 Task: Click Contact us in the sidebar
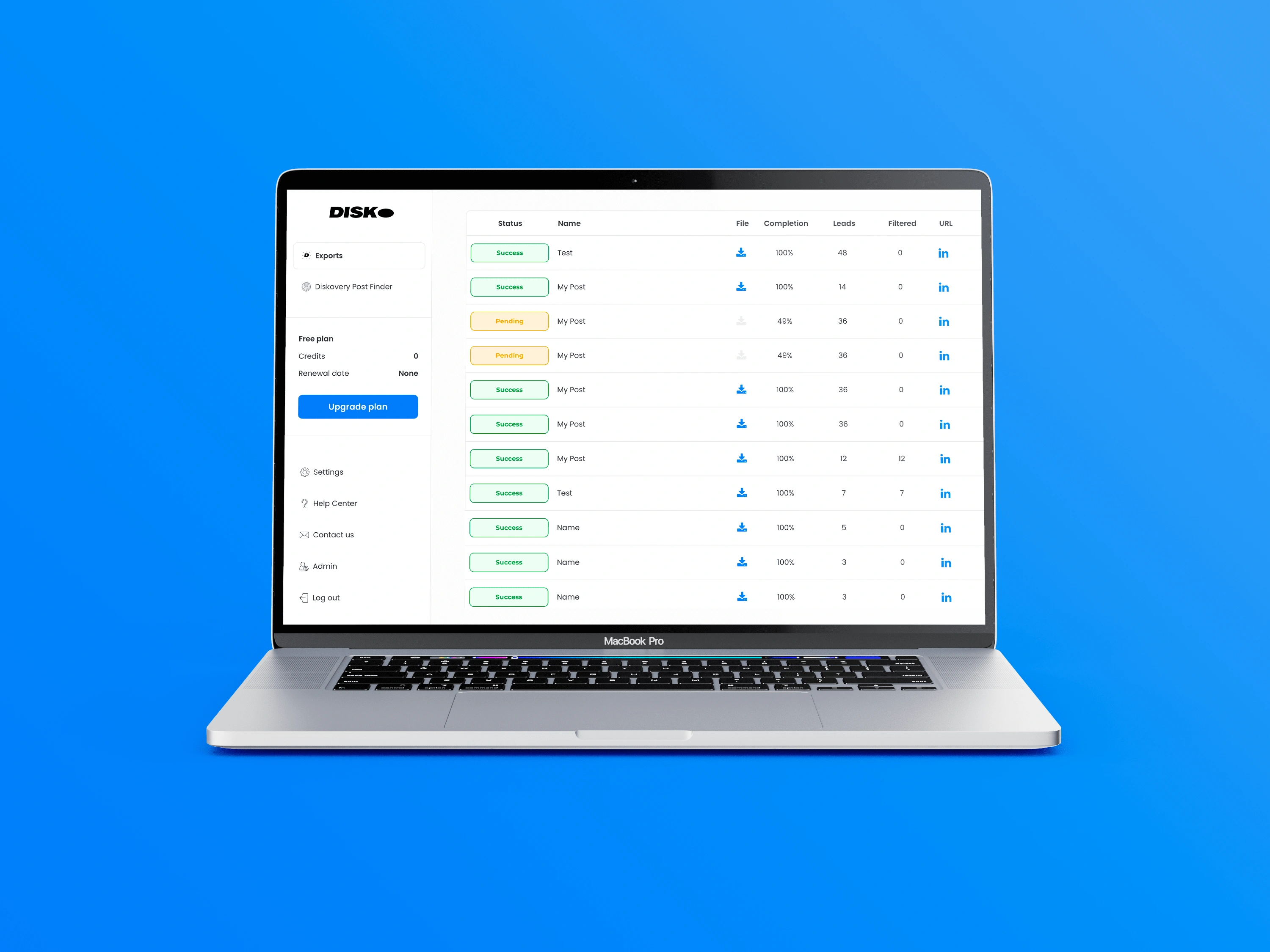tap(333, 533)
